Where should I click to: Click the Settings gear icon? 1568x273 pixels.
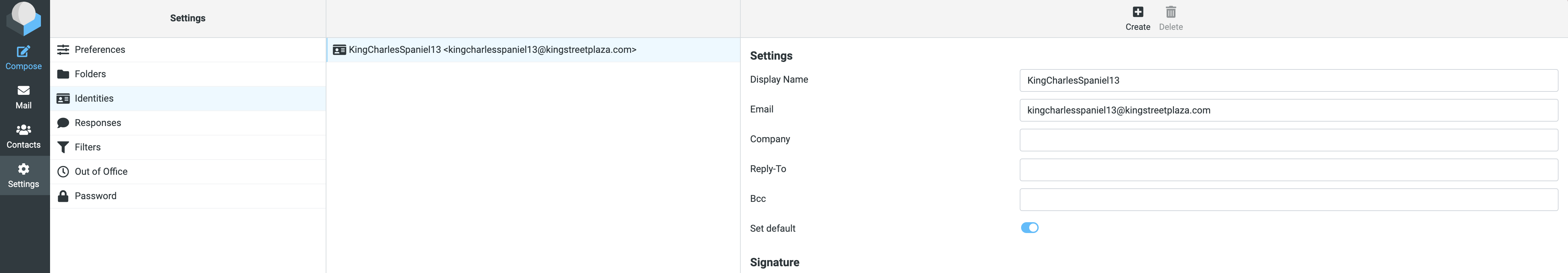point(23,169)
